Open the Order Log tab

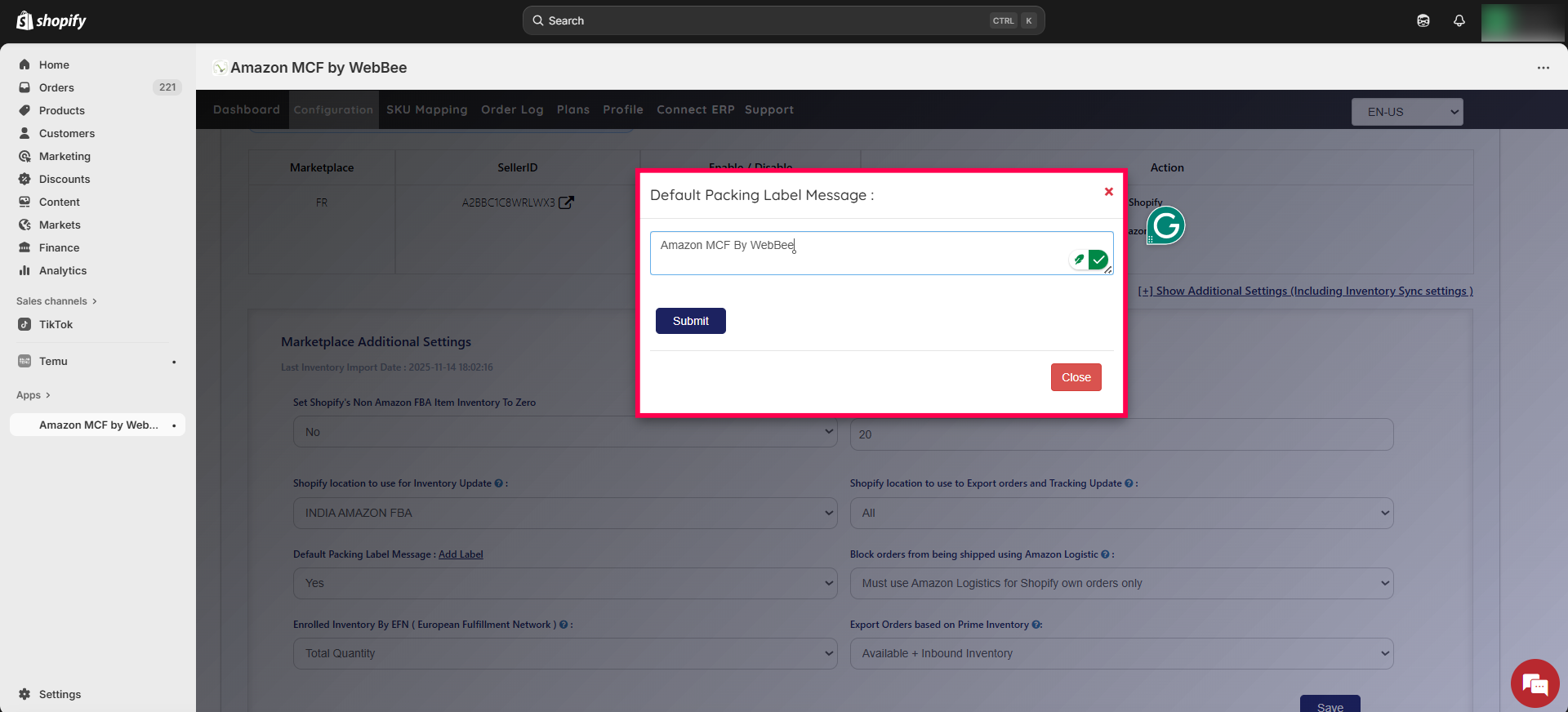(512, 109)
